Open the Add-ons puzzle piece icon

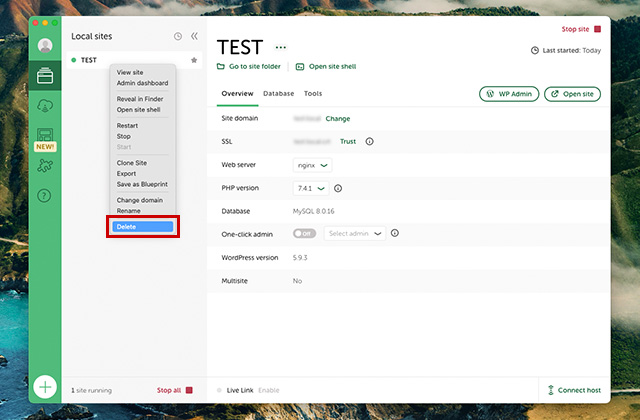point(45,166)
